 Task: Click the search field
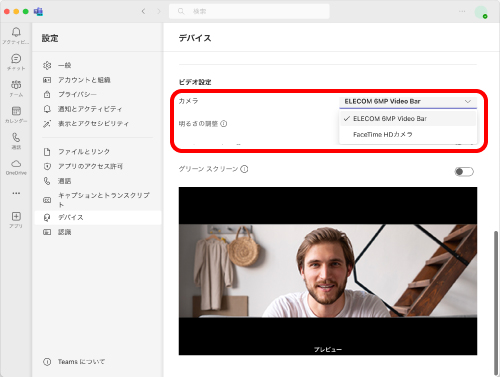click(x=249, y=11)
